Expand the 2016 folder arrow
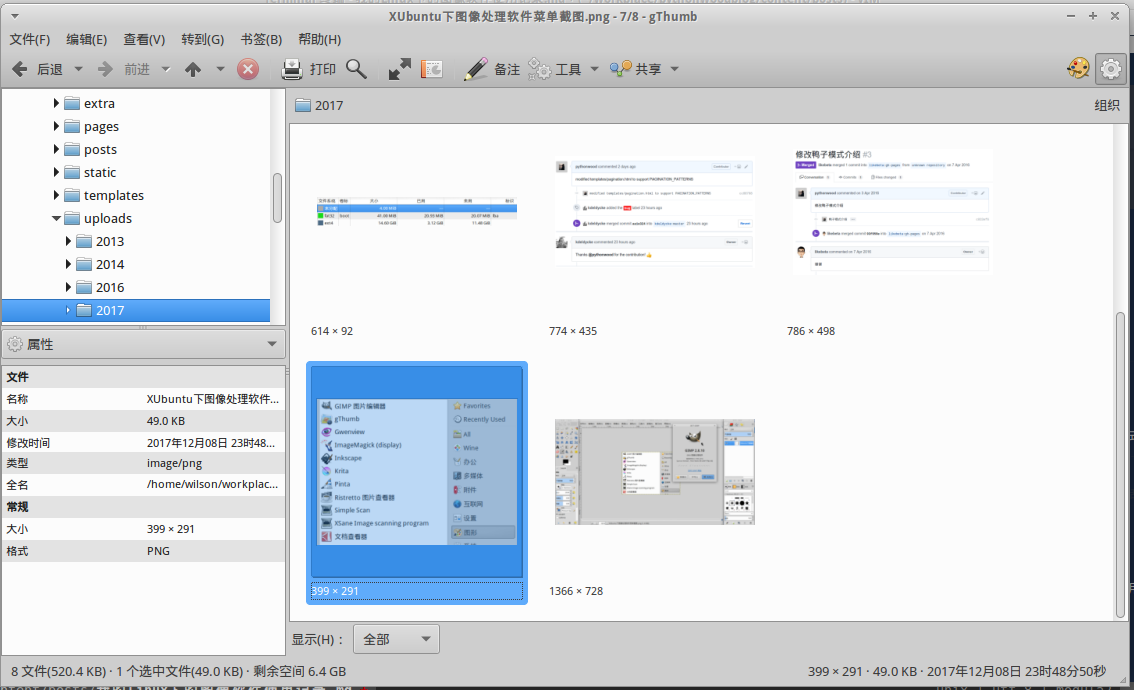This screenshot has width=1134, height=690. (69, 287)
